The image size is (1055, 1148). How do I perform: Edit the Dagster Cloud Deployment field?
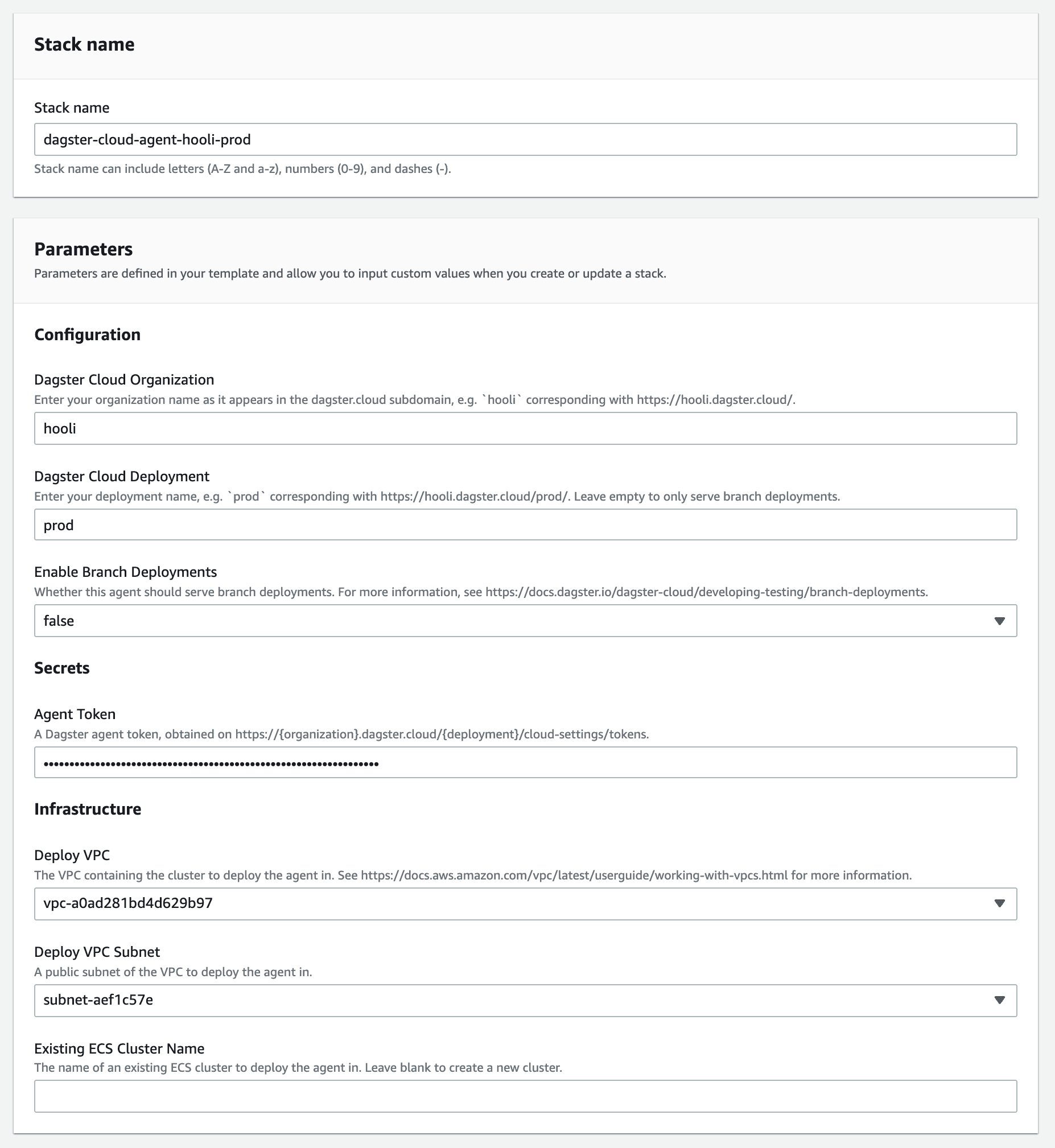525,525
